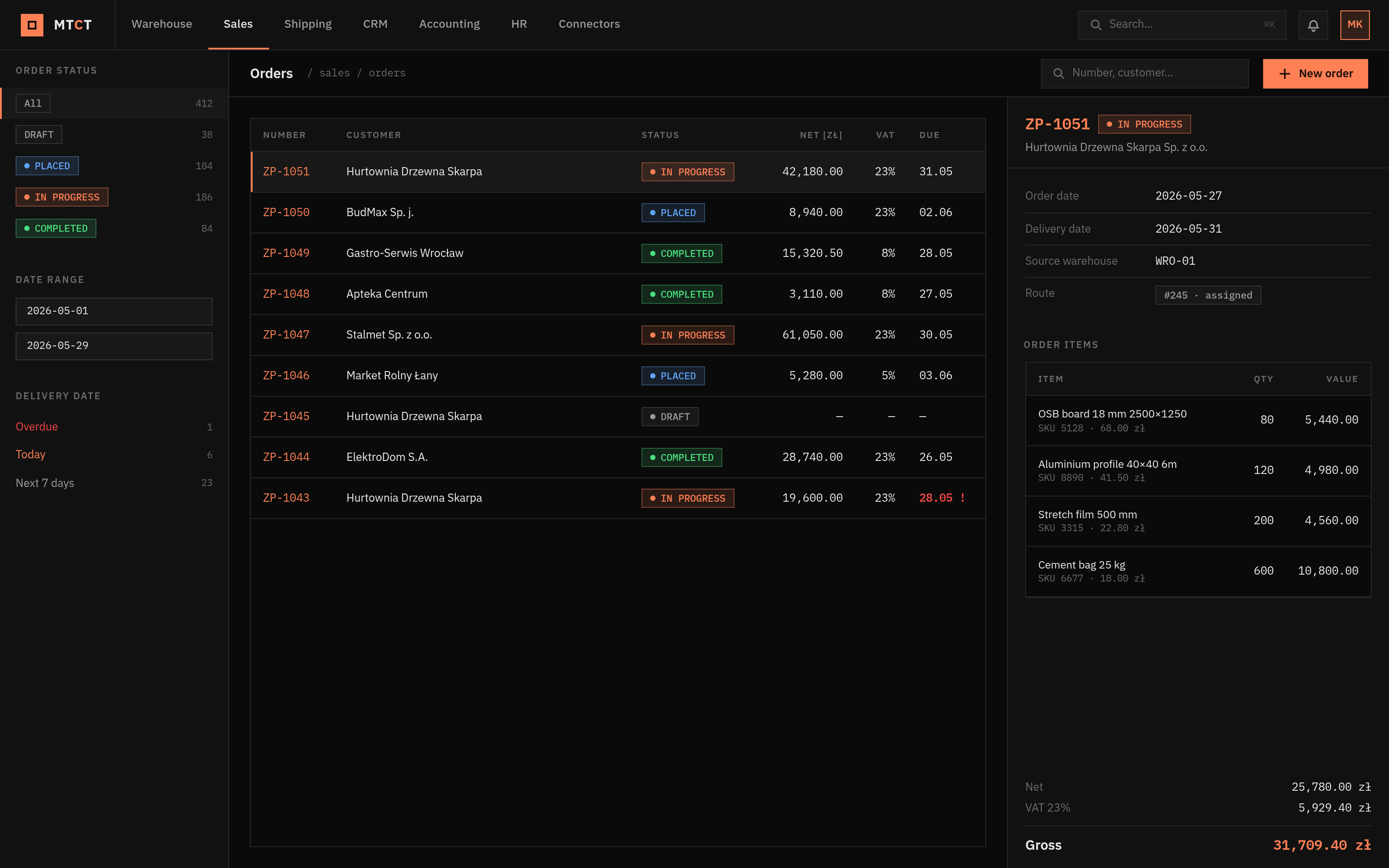Select Cement bag 25 kg item
The width and height of the screenshot is (1389, 868).
[x=1198, y=572]
